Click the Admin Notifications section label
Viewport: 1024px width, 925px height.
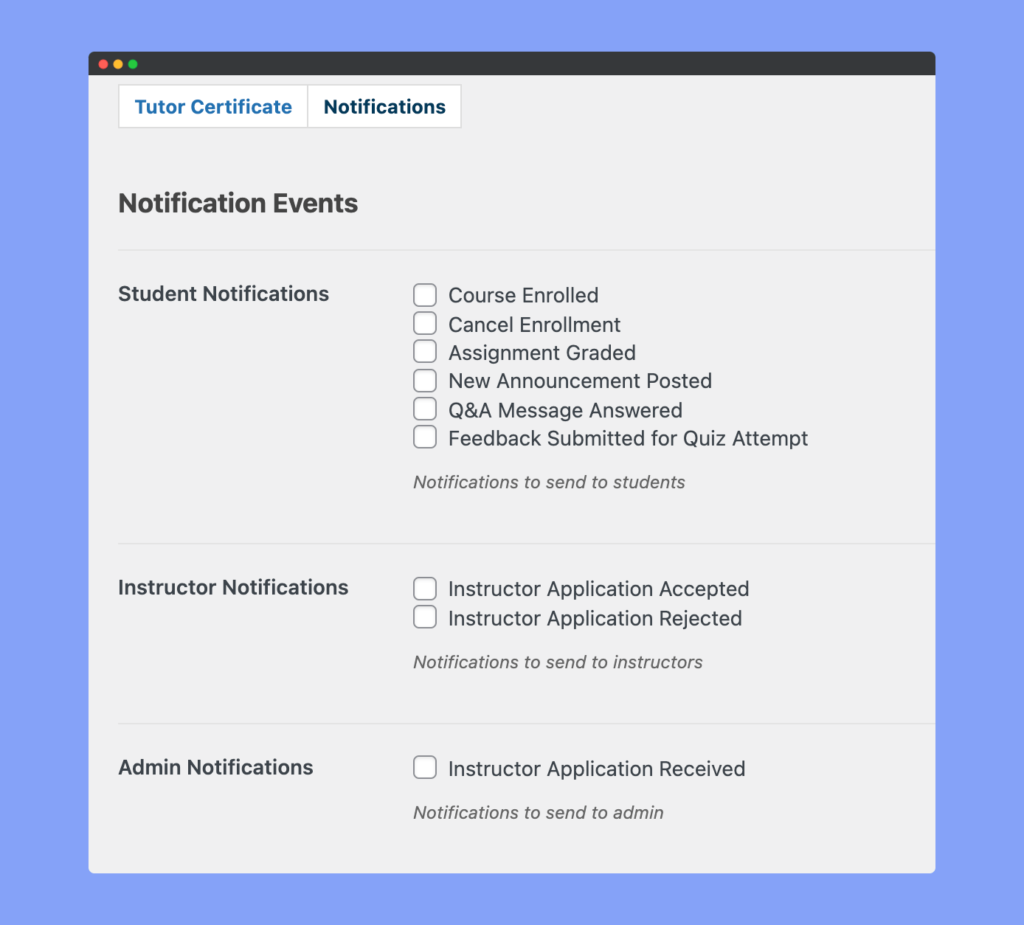click(215, 767)
